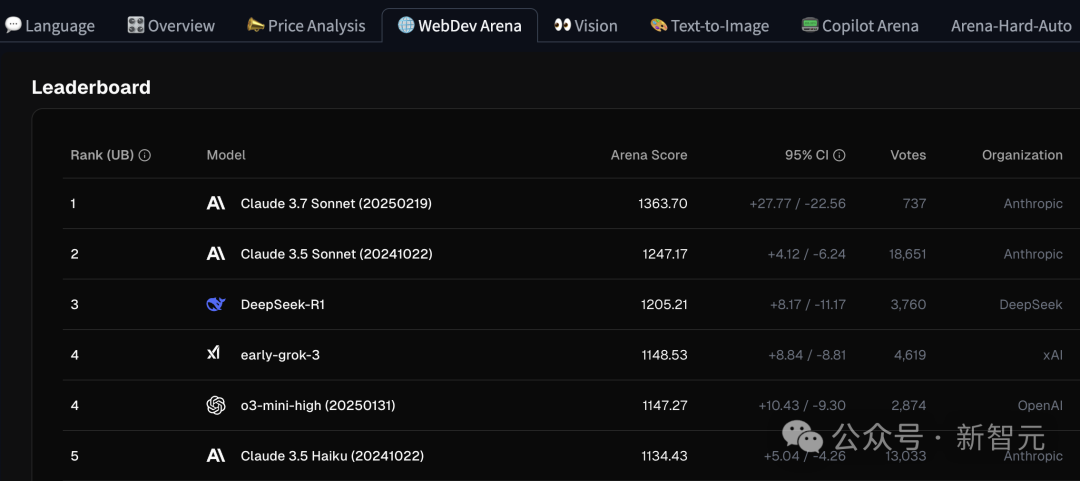Click the votes count 3,760
The image size is (1080, 481).
(909, 304)
